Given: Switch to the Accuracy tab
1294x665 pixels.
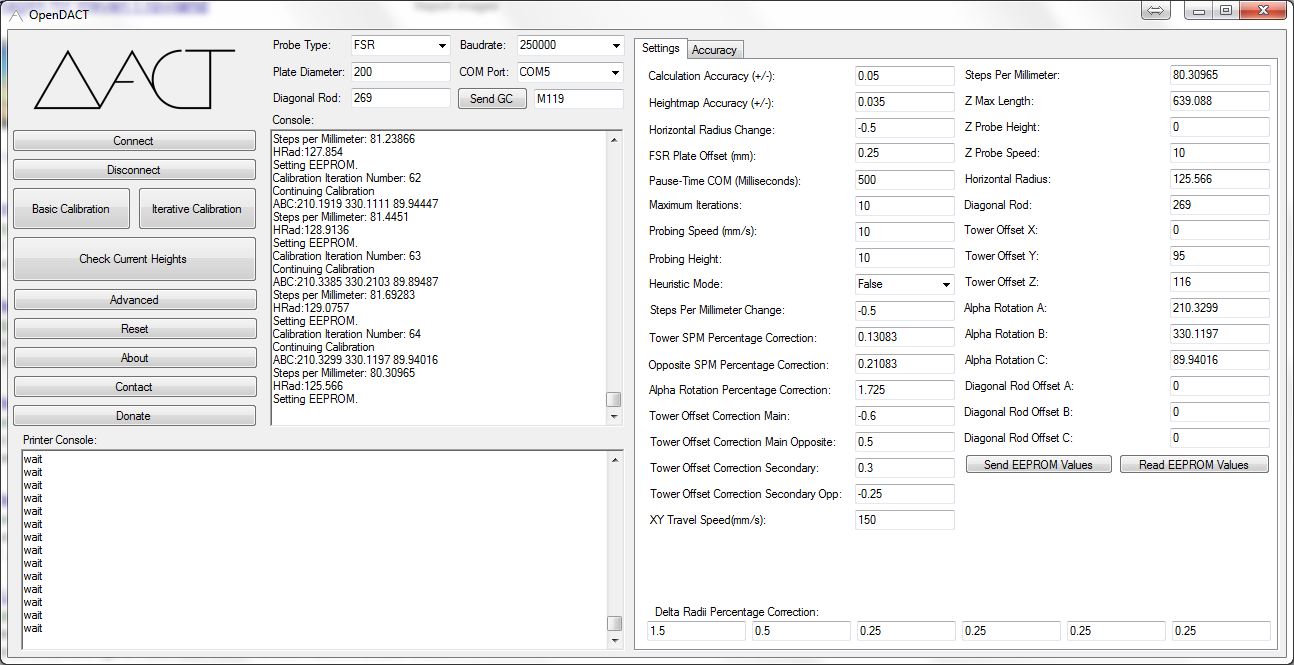Looking at the screenshot, I should (x=714, y=49).
